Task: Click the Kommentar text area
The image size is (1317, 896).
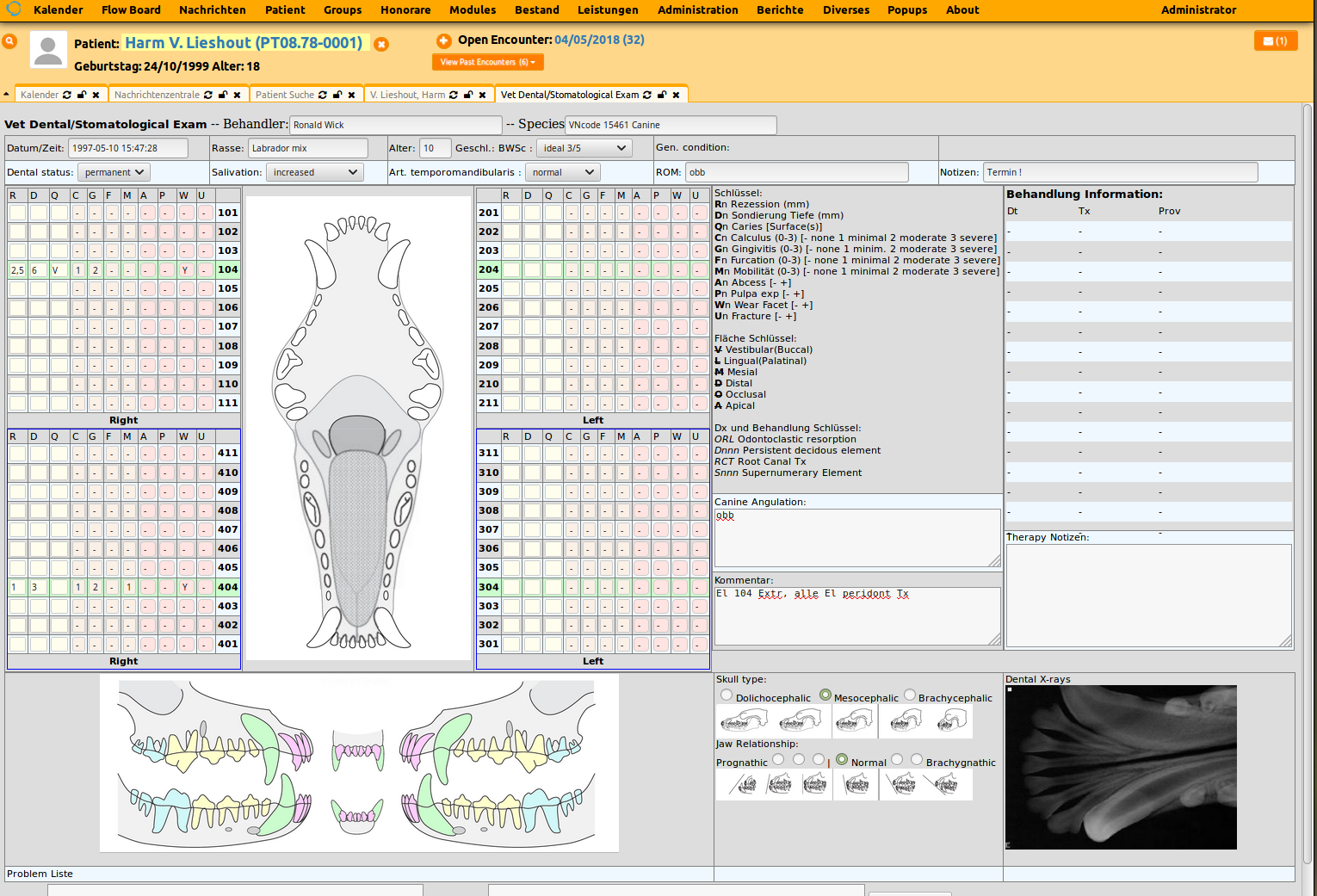Action: point(857,615)
